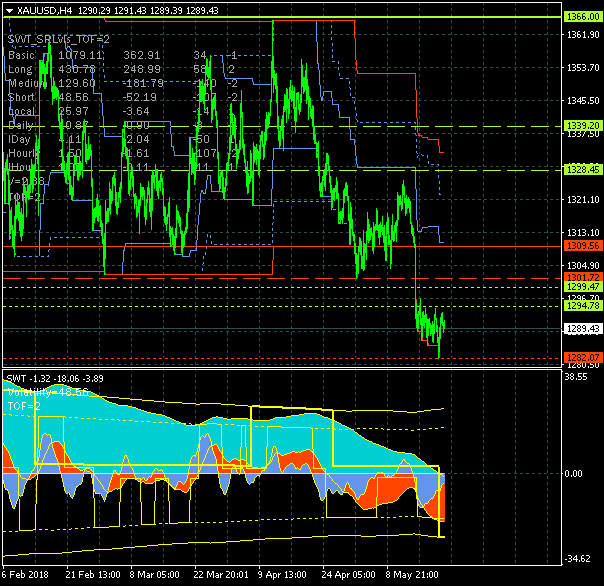
Task: Click the SWT_SRLvls_TOF=2 indicator label
Action: (59, 39)
